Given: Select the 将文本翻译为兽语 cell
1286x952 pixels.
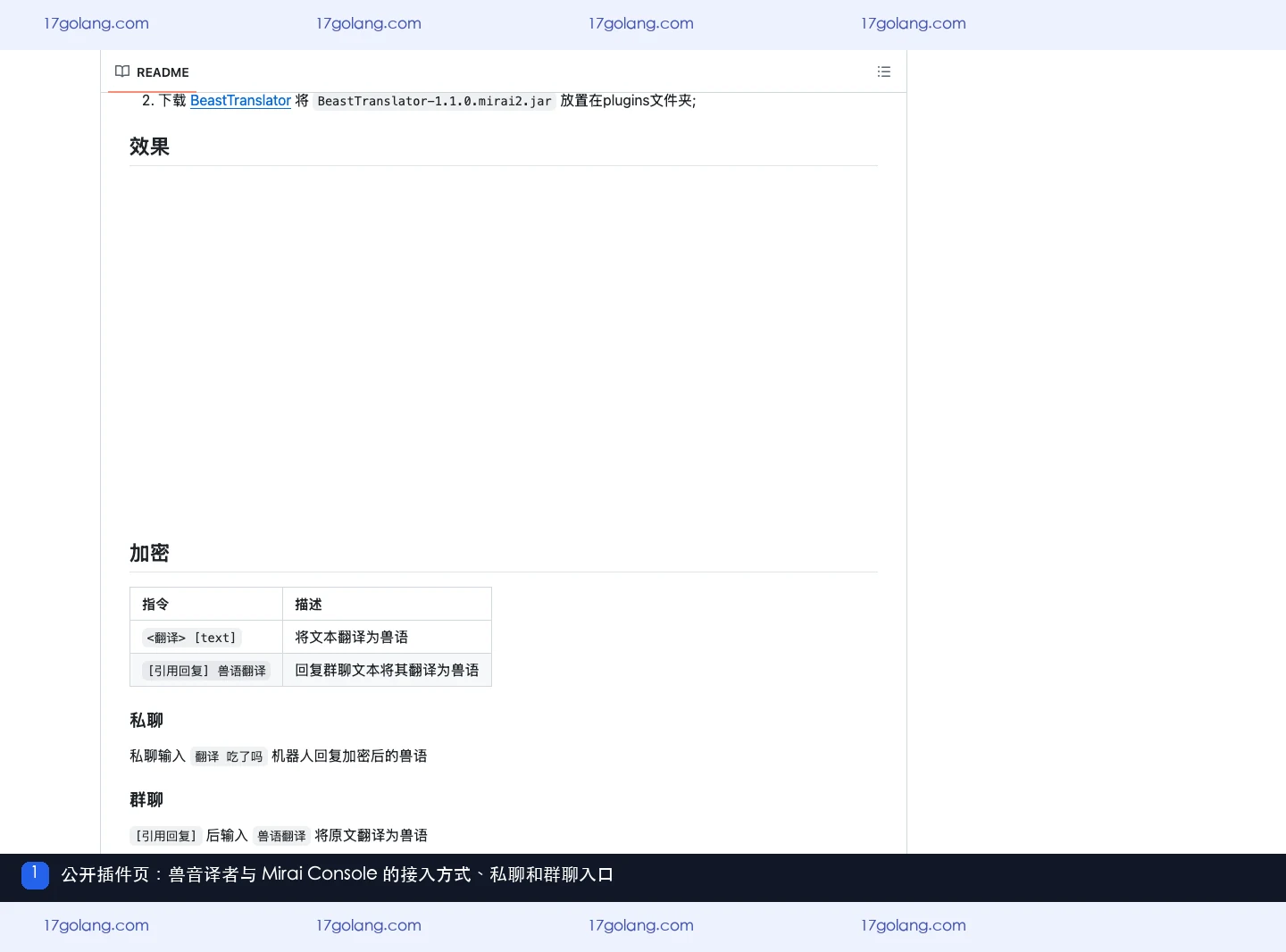Looking at the screenshot, I should 387,637.
